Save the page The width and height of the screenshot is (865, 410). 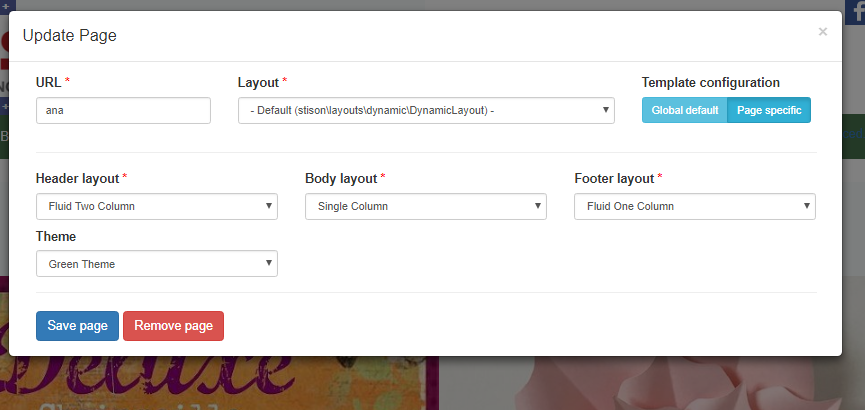[x=77, y=326]
